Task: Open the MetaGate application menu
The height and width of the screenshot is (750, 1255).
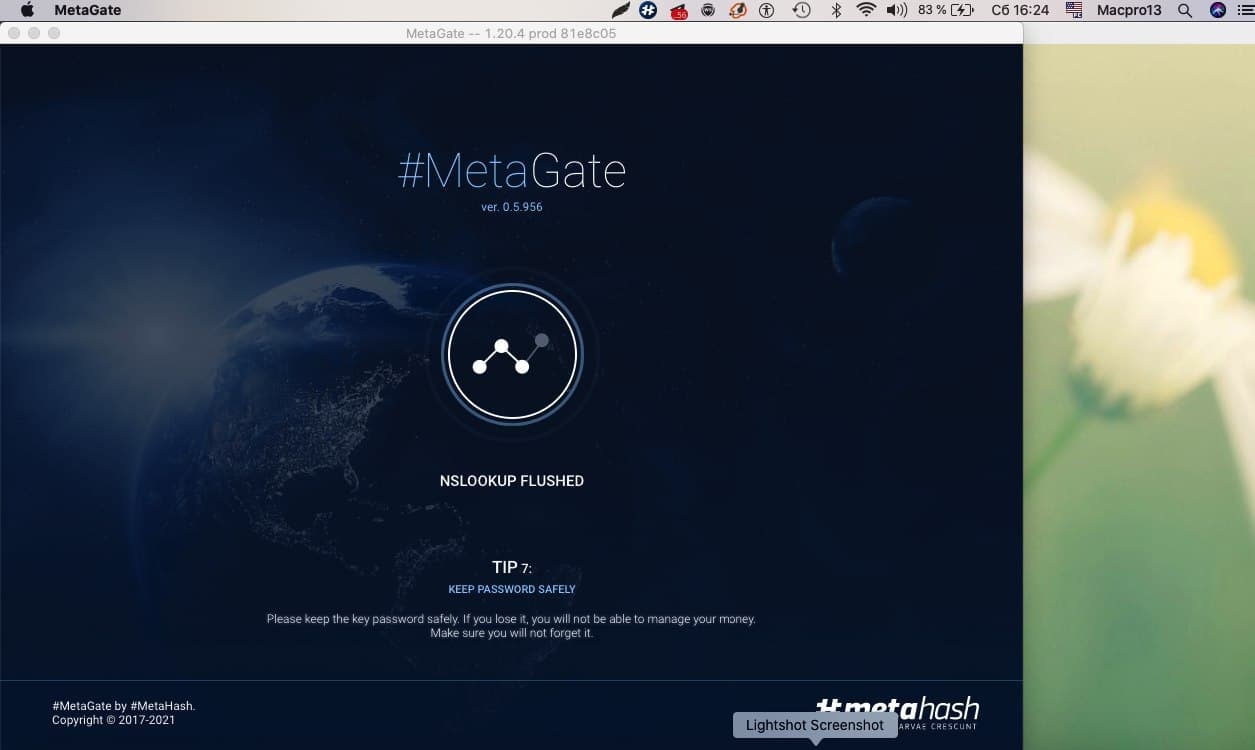Action: point(87,10)
